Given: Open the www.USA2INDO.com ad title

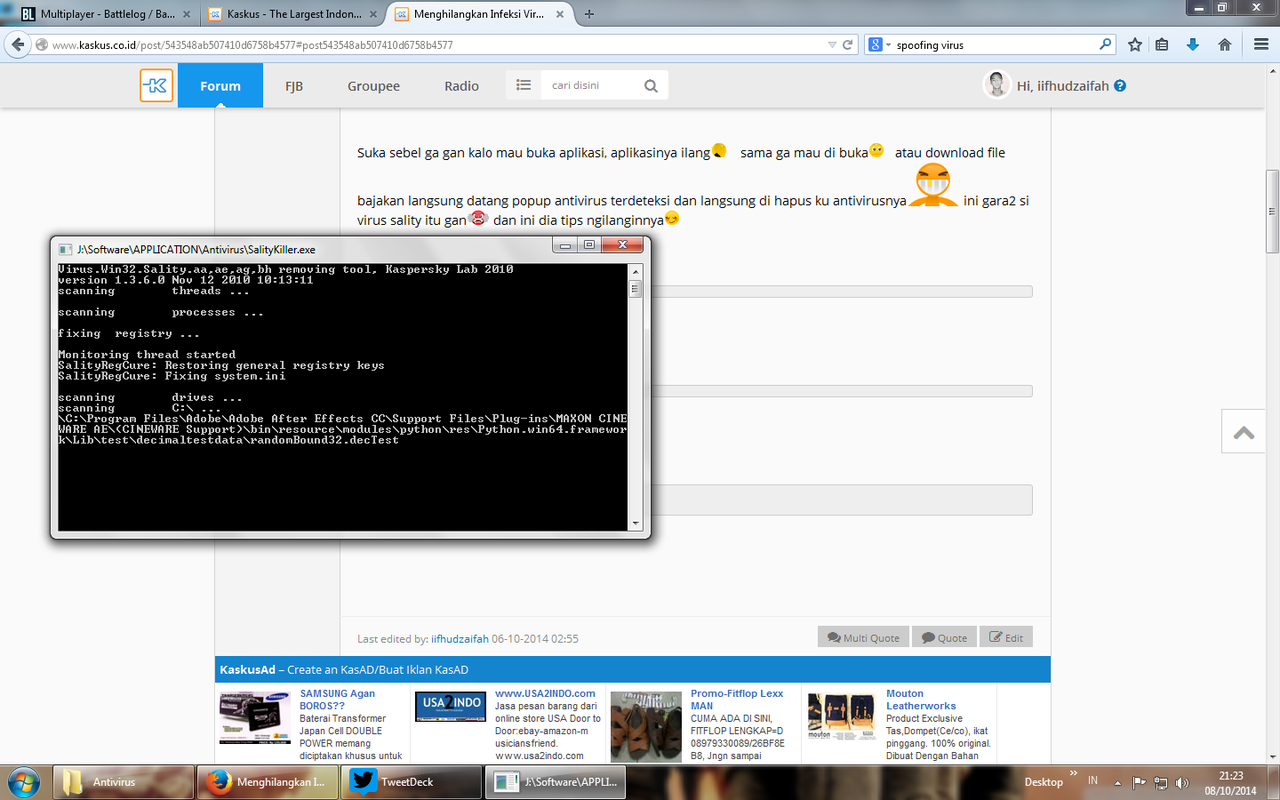Looking at the screenshot, I should 545,693.
